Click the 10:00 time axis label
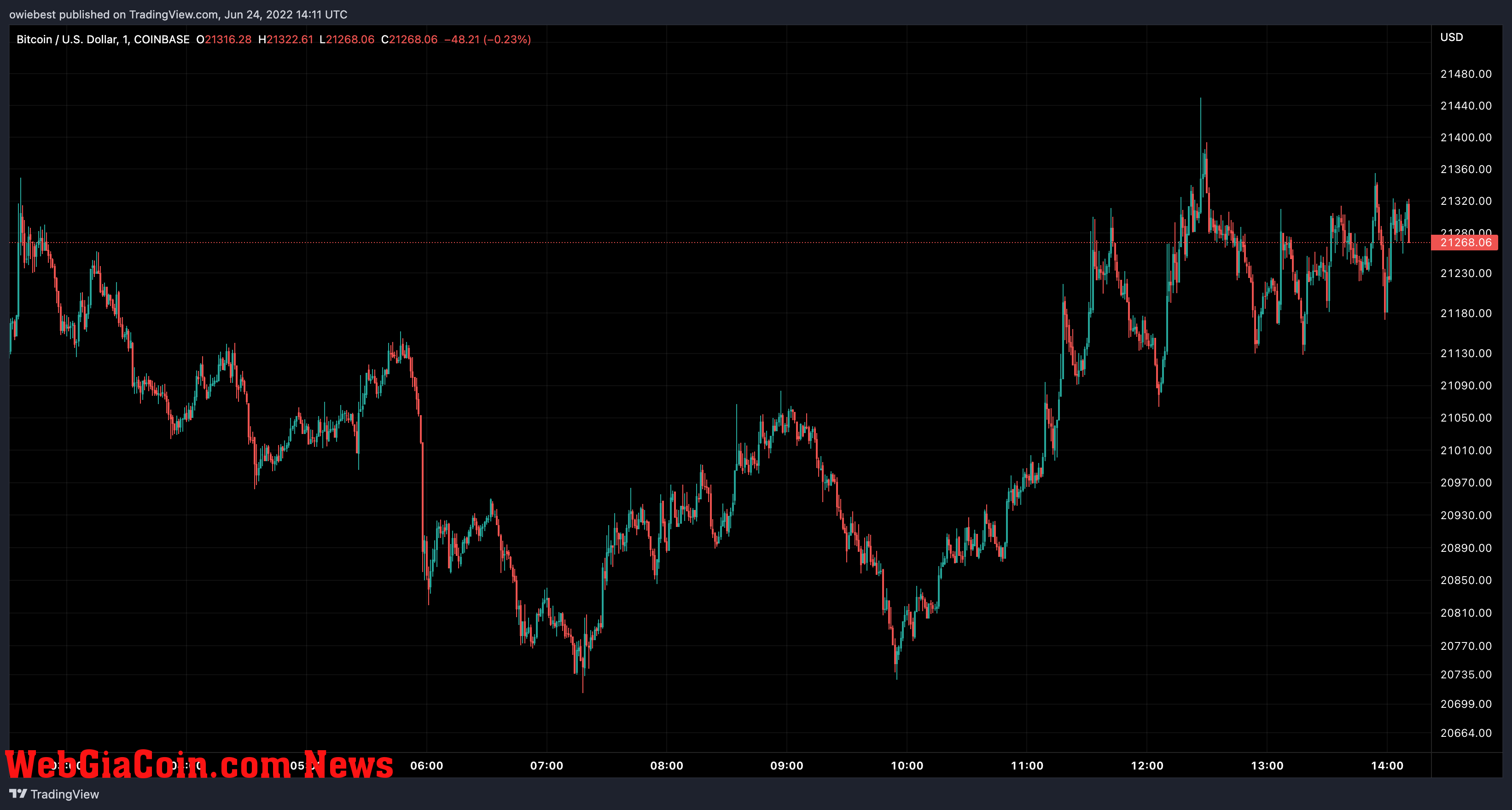Viewport: 1512px width, 810px height. [907, 765]
